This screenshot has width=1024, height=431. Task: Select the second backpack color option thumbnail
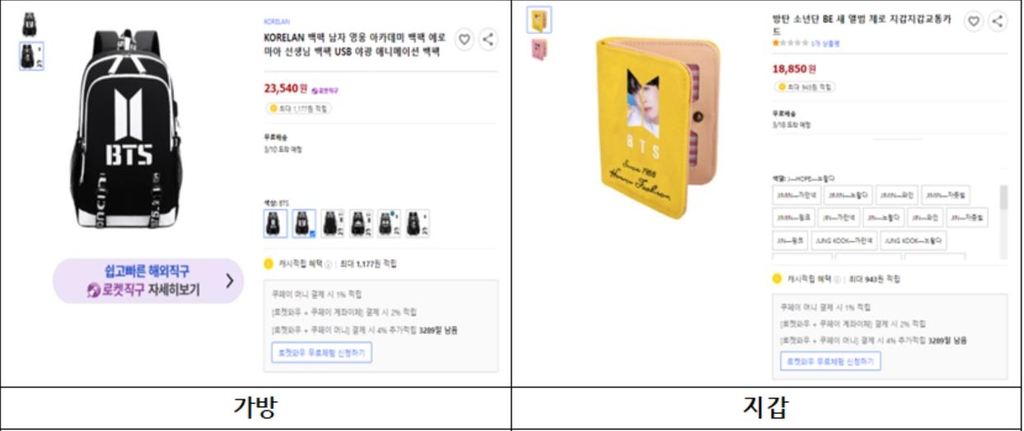click(x=304, y=223)
